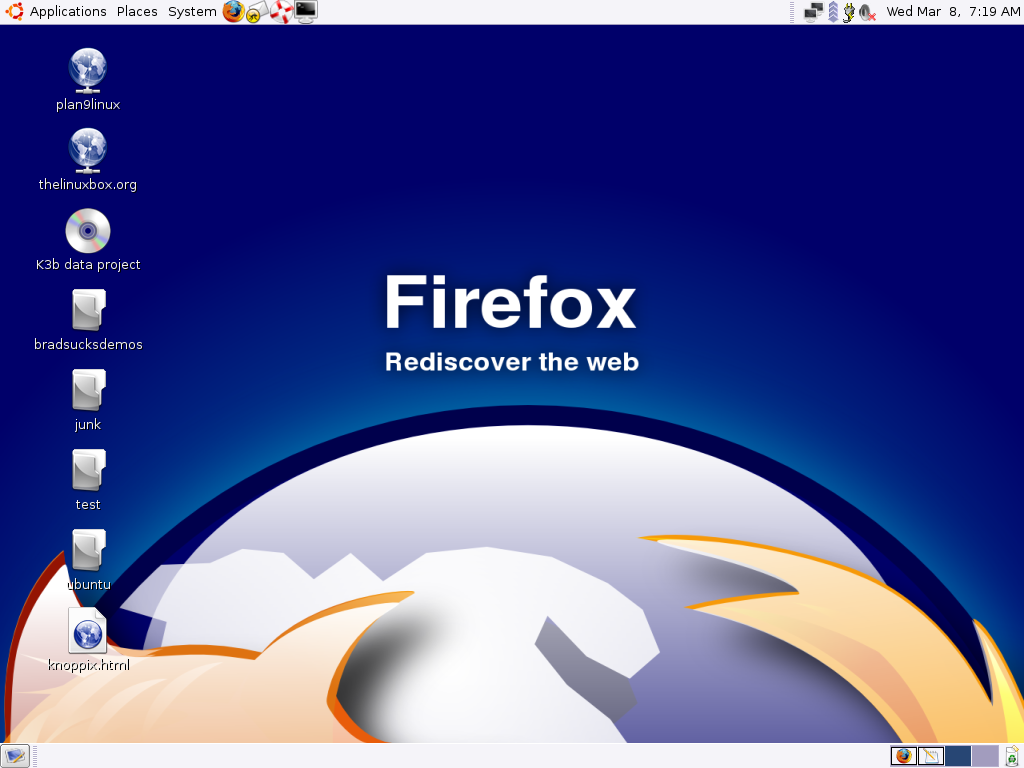
Task: Click the 'plan9linux' label text
Action: pyautogui.click(x=88, y=104)
